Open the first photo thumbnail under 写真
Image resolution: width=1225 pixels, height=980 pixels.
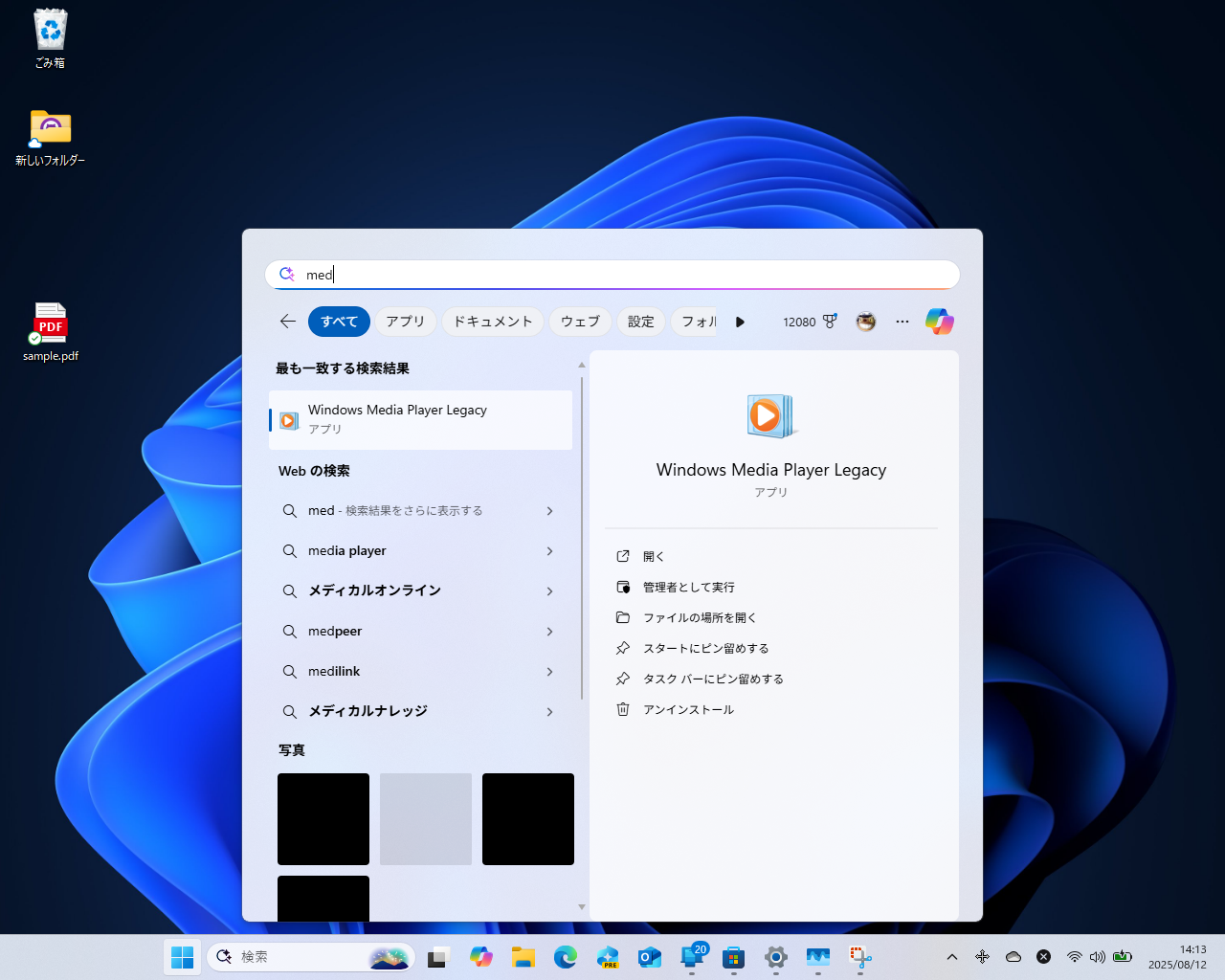coord(323,818)
